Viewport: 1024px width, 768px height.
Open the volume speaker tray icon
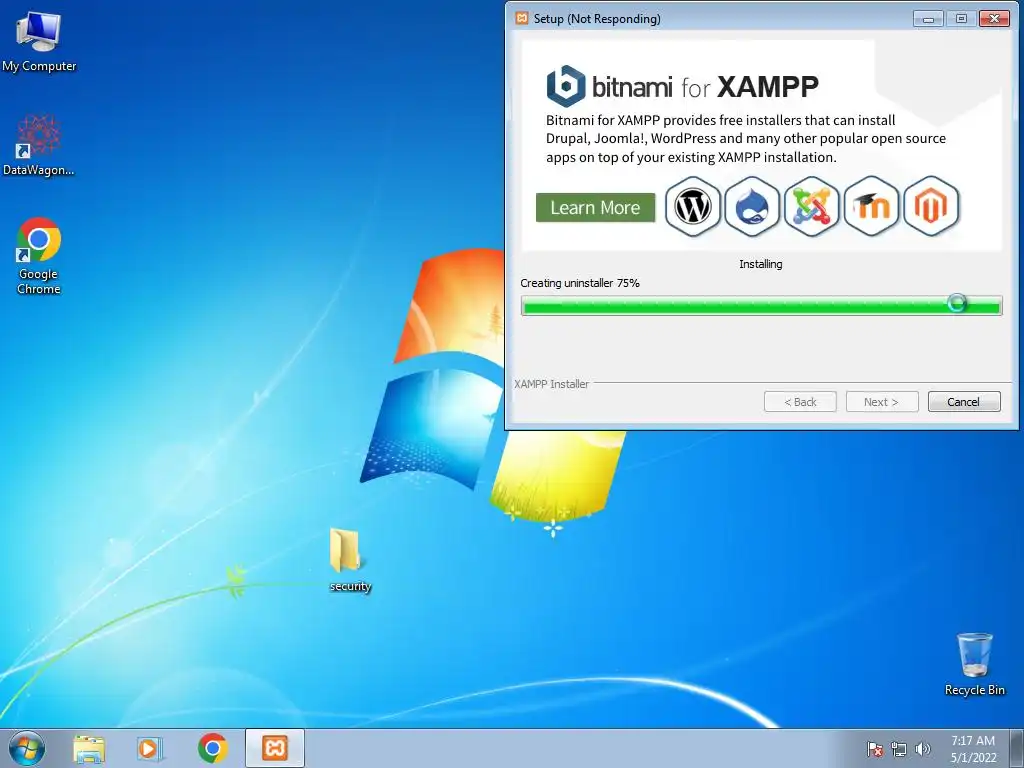coord(922,749)
